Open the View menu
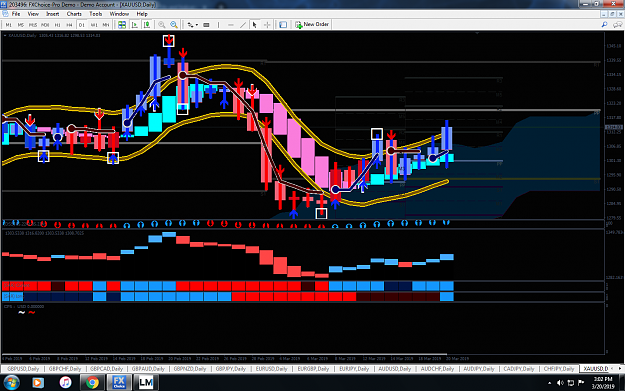Image resolution: width=625 pixels, height=391 pixels. pyautogui.click(x=33, y=14)
